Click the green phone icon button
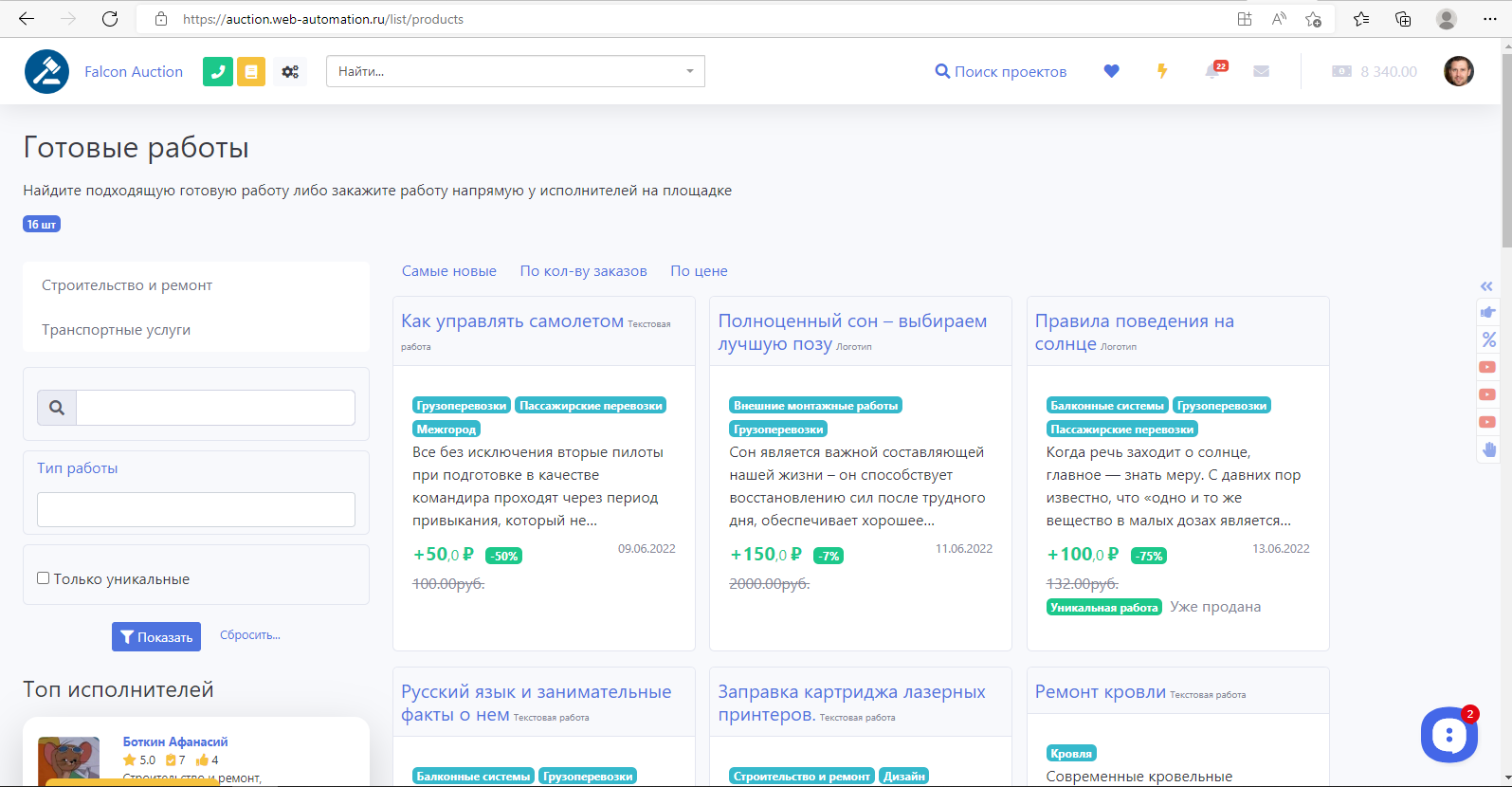This screenshot has height=787, width=1512. [218, 72]
